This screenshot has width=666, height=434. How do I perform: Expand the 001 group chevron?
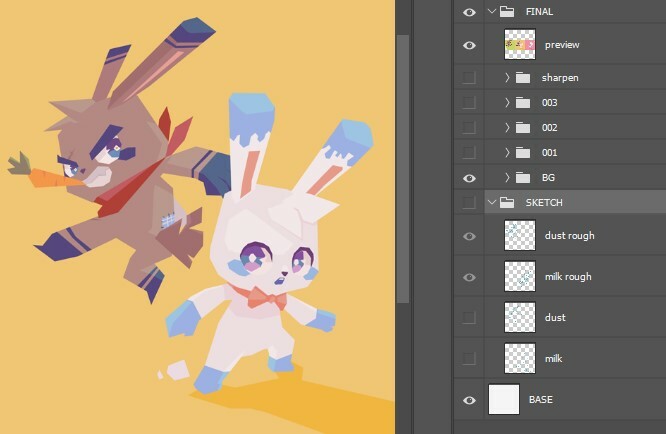point(507,152)
